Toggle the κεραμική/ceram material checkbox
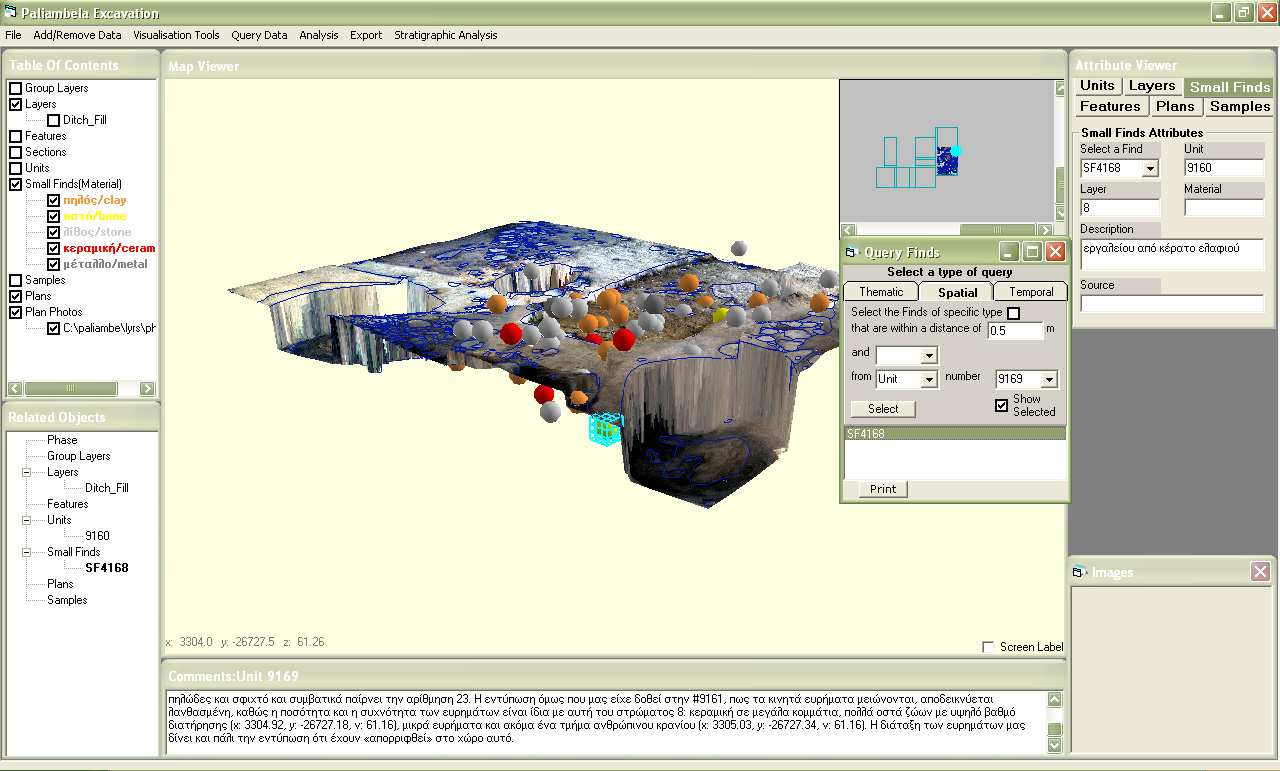The height and width of the screenshot is (771, 1280). (53, 248)
